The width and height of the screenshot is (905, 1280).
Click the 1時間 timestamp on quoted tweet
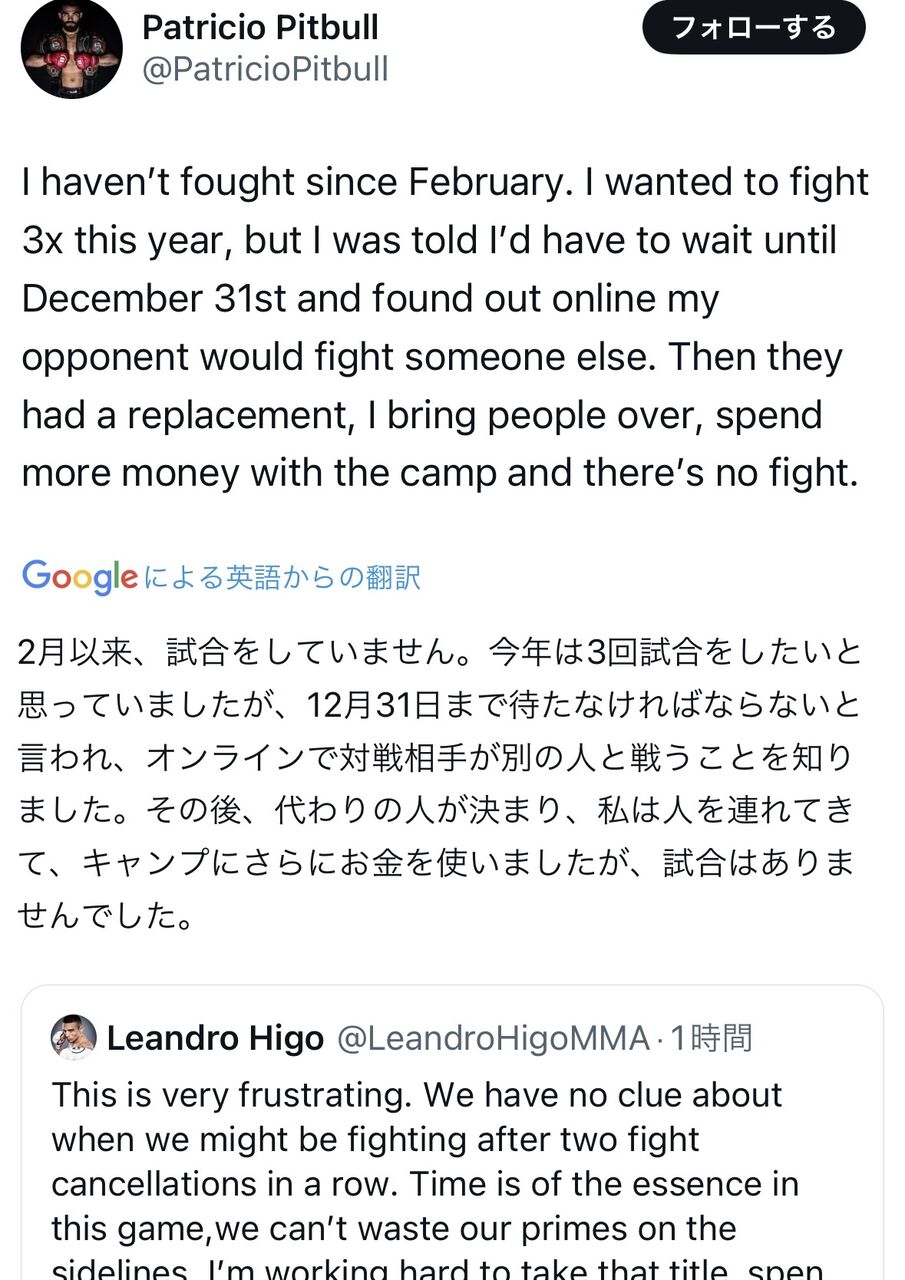pyautogui.click(x=710, y=1039)
